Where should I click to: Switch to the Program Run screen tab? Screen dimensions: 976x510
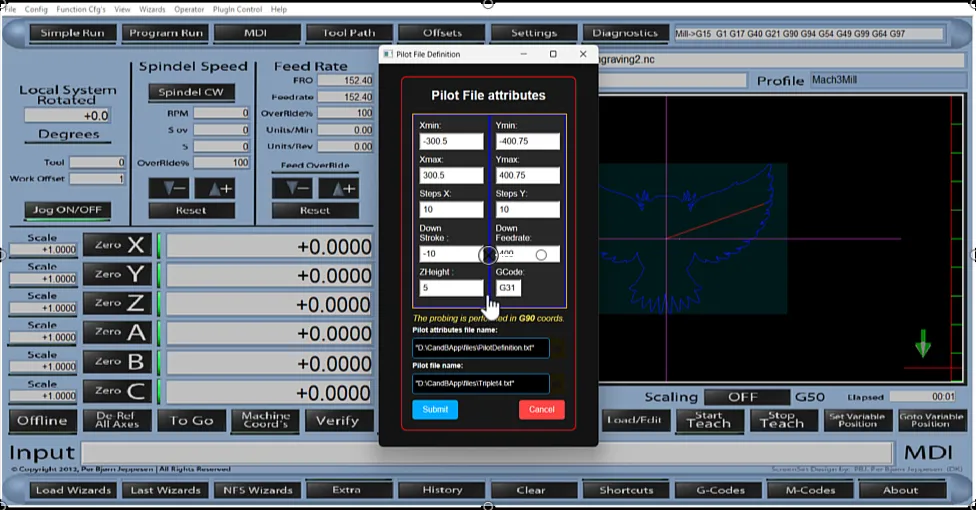click(164, 33)
